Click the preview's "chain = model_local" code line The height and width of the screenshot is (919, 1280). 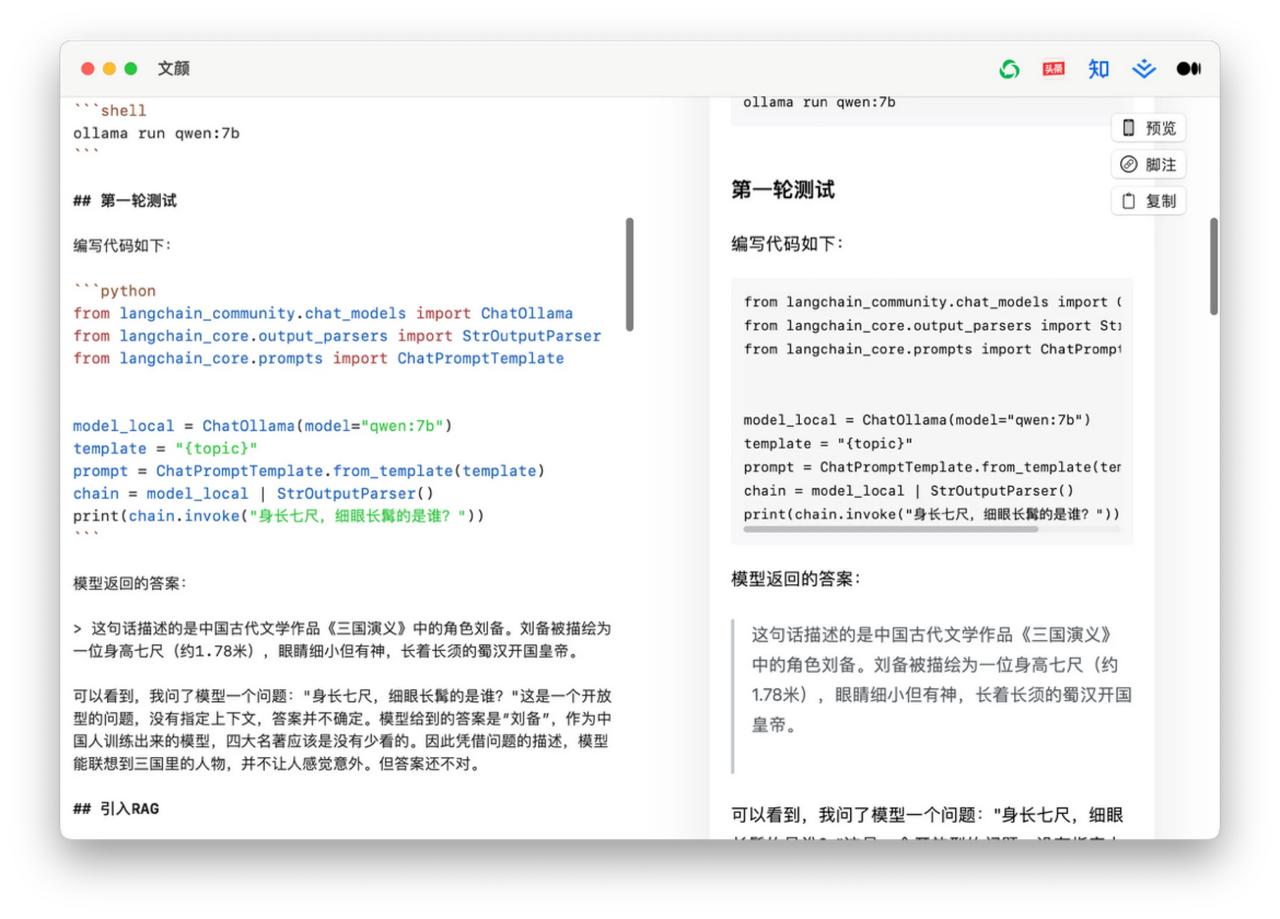pyautogui.click(x=908, y=491)
